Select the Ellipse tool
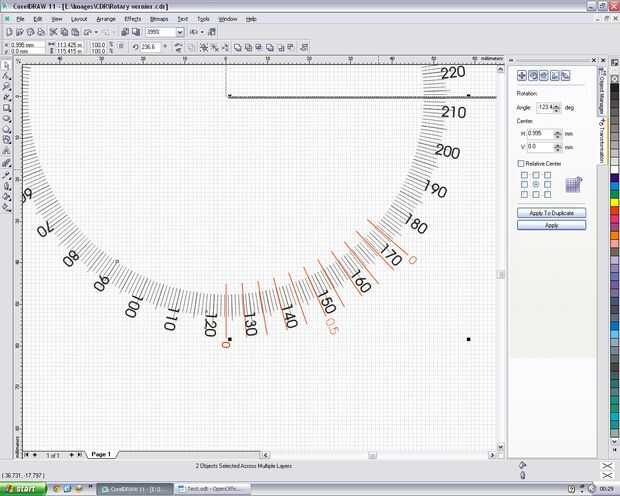Viewport: 620px width, 496px height. point(6,119)
